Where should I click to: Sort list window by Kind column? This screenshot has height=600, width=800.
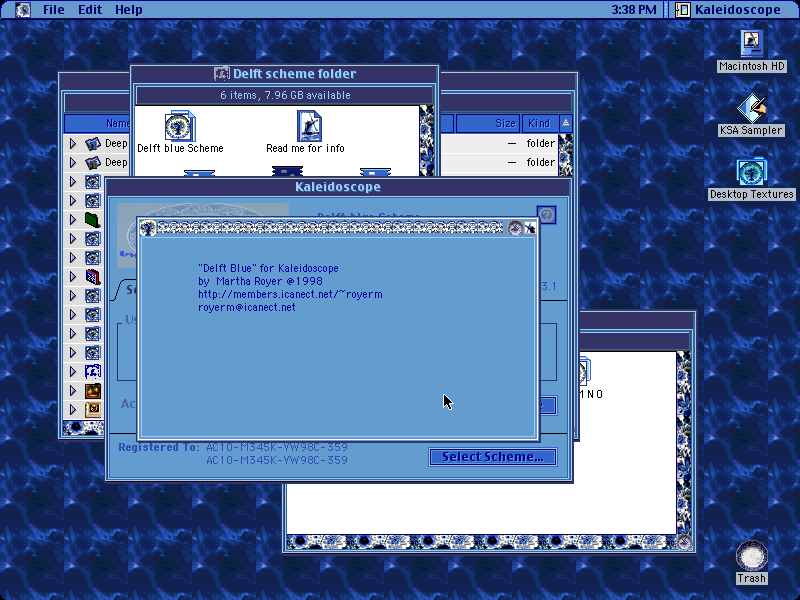(539, 123)
